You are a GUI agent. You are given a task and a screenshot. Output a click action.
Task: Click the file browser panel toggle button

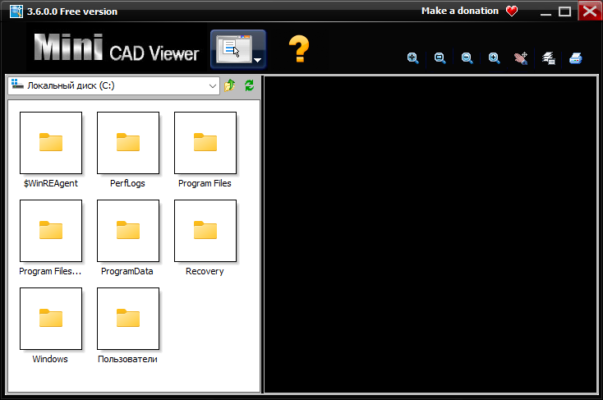pos(233,49)
